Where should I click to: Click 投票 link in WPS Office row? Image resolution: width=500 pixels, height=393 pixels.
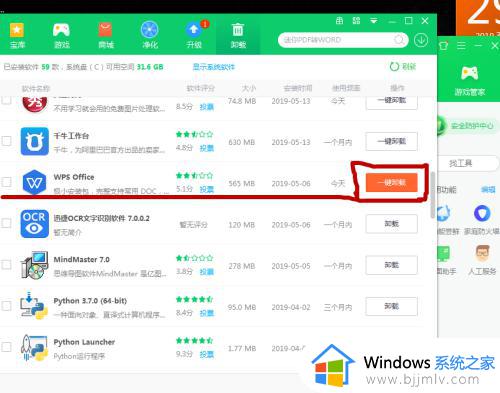(x=207, y=189)
